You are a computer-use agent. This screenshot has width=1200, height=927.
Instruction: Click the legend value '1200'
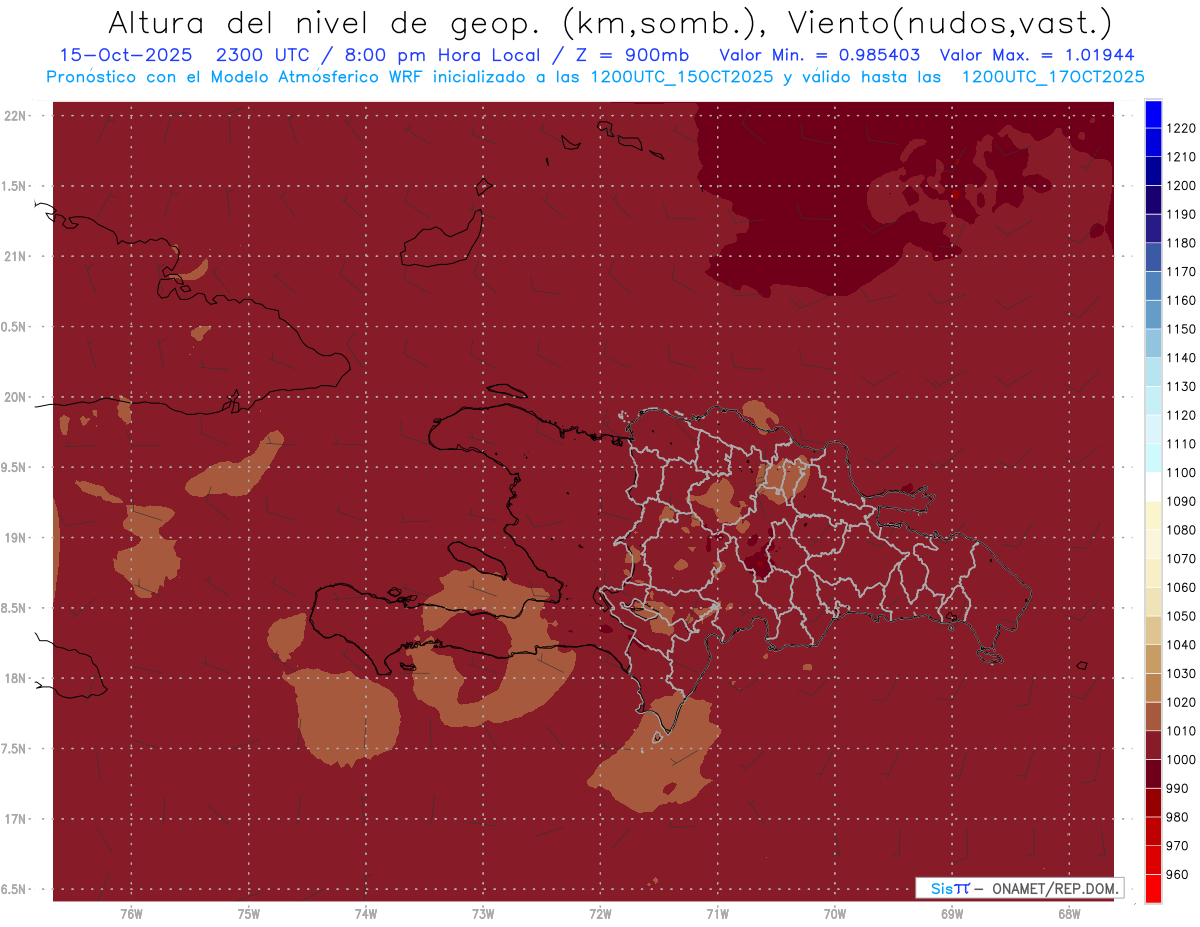(x=1183, y=185)
